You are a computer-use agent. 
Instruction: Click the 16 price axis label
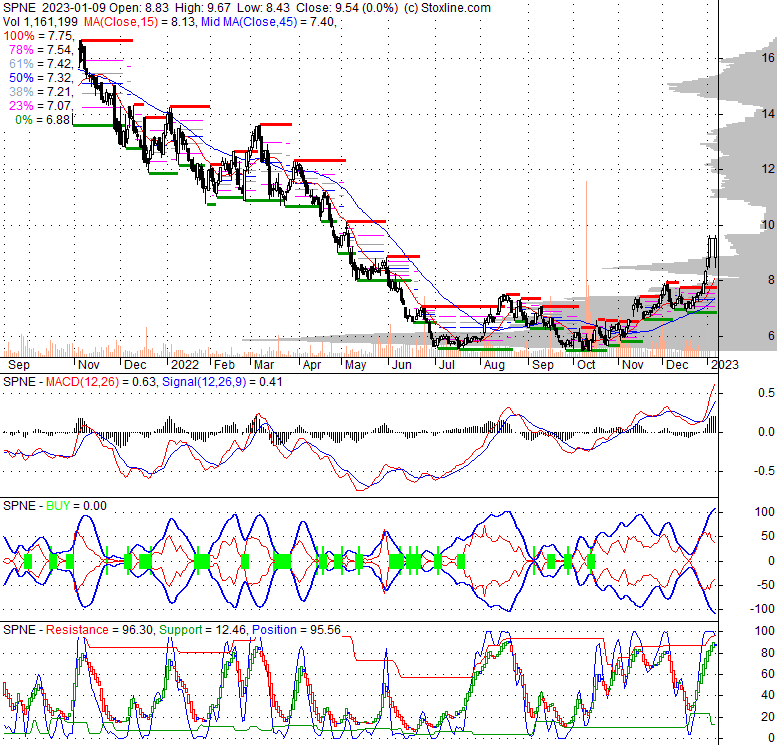click(x=768, y=58)
